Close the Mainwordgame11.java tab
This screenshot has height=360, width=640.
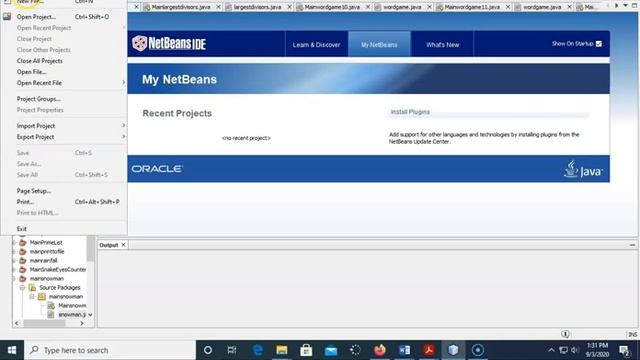(x=508, y=7)
